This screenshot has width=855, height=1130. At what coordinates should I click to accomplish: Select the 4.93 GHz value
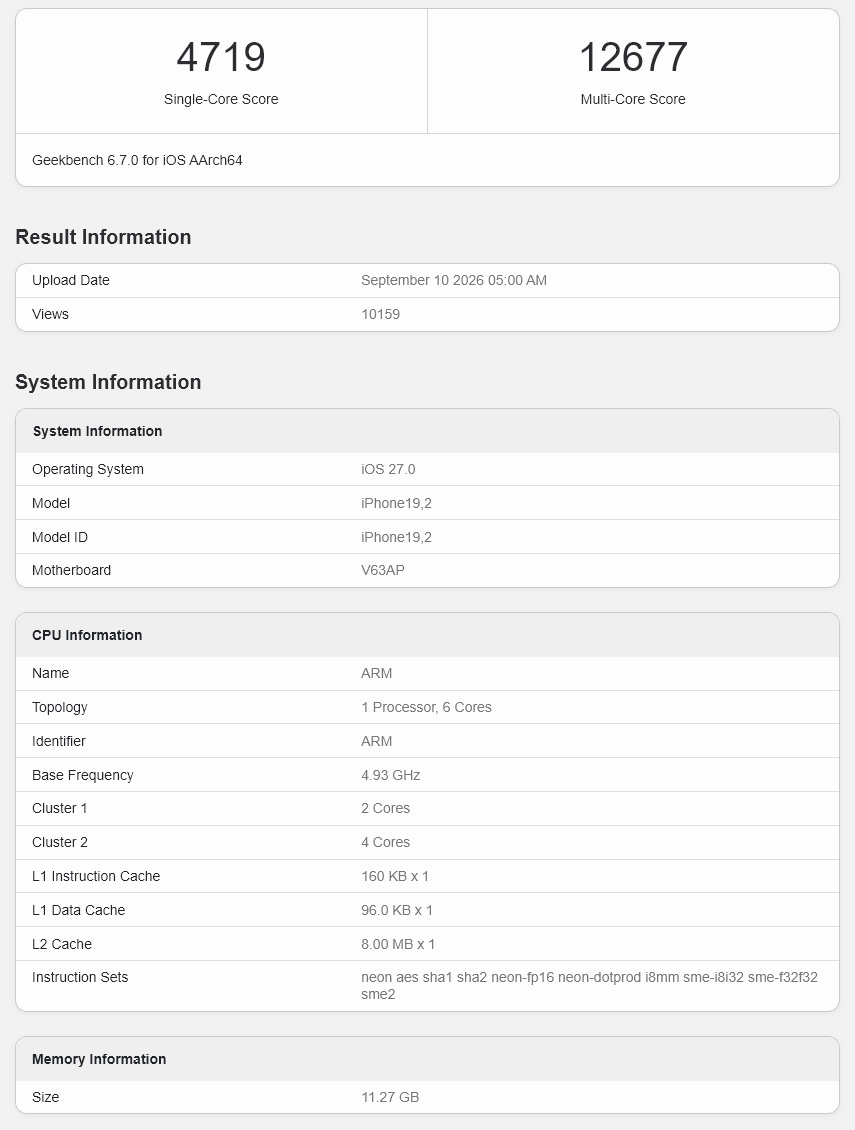point(391,775)
